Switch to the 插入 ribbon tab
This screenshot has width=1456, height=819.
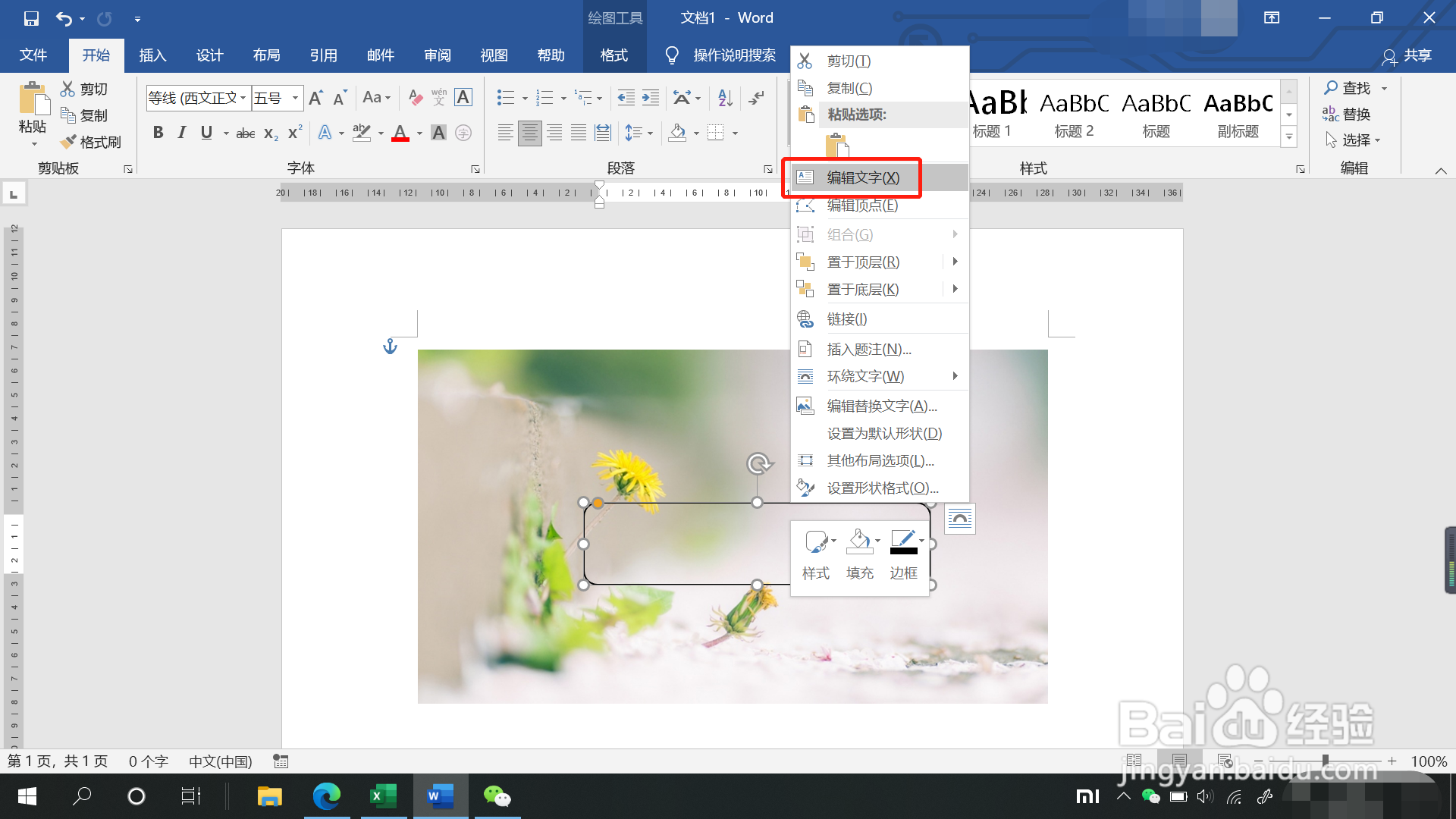[x=152, y=55]
